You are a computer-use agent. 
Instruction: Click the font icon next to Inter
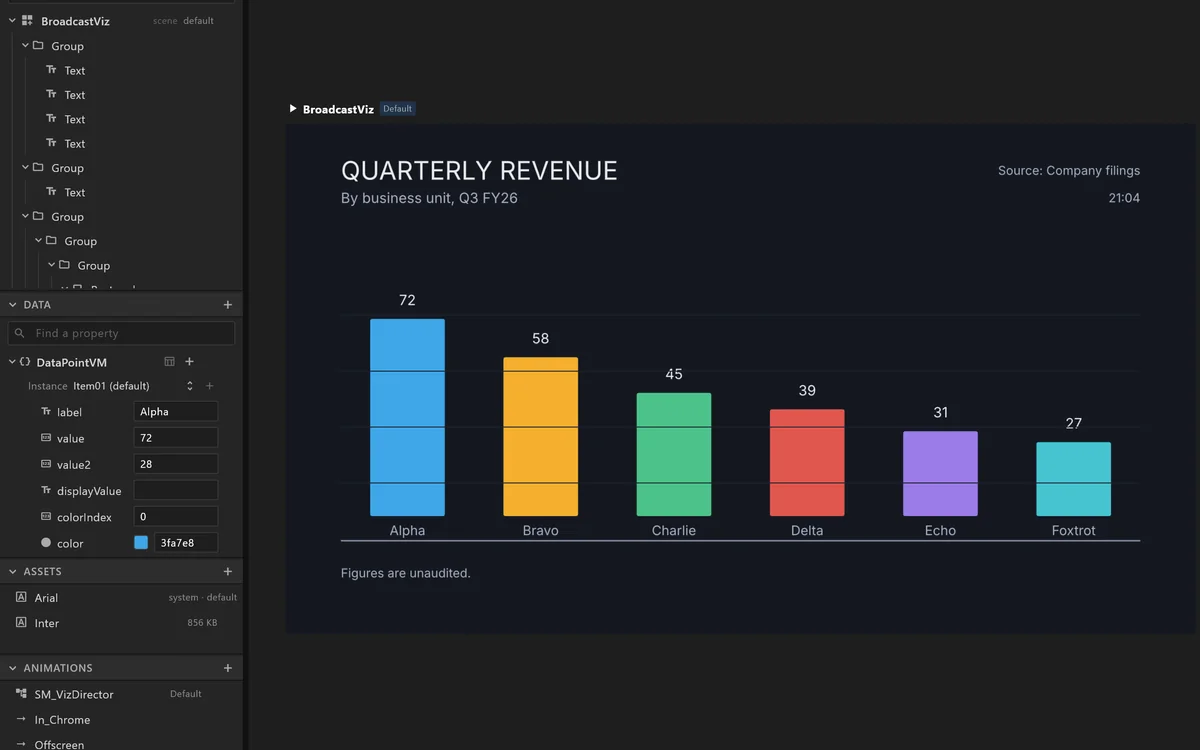[x=21, y=622]
